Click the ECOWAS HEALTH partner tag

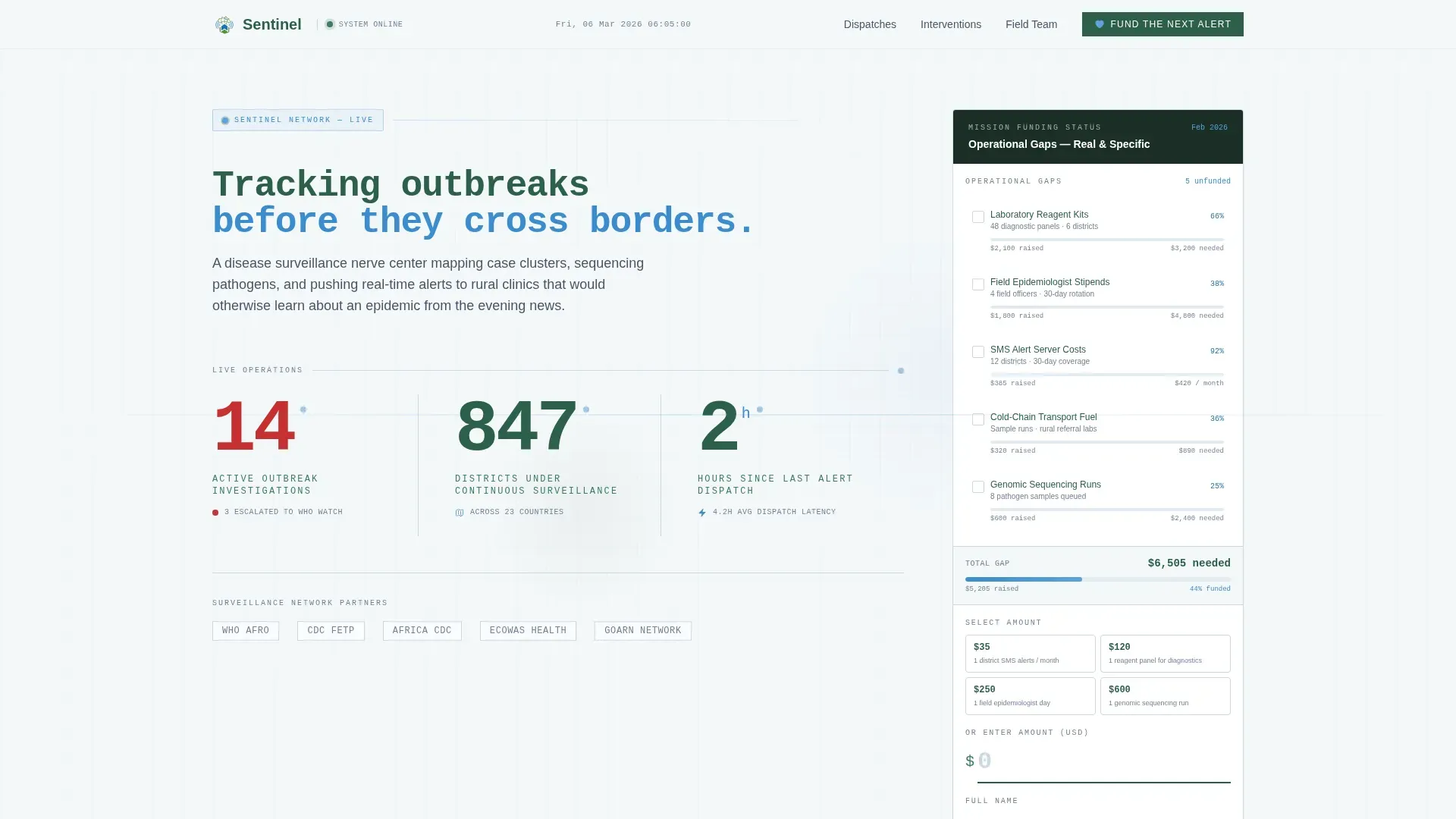[528, 631]
